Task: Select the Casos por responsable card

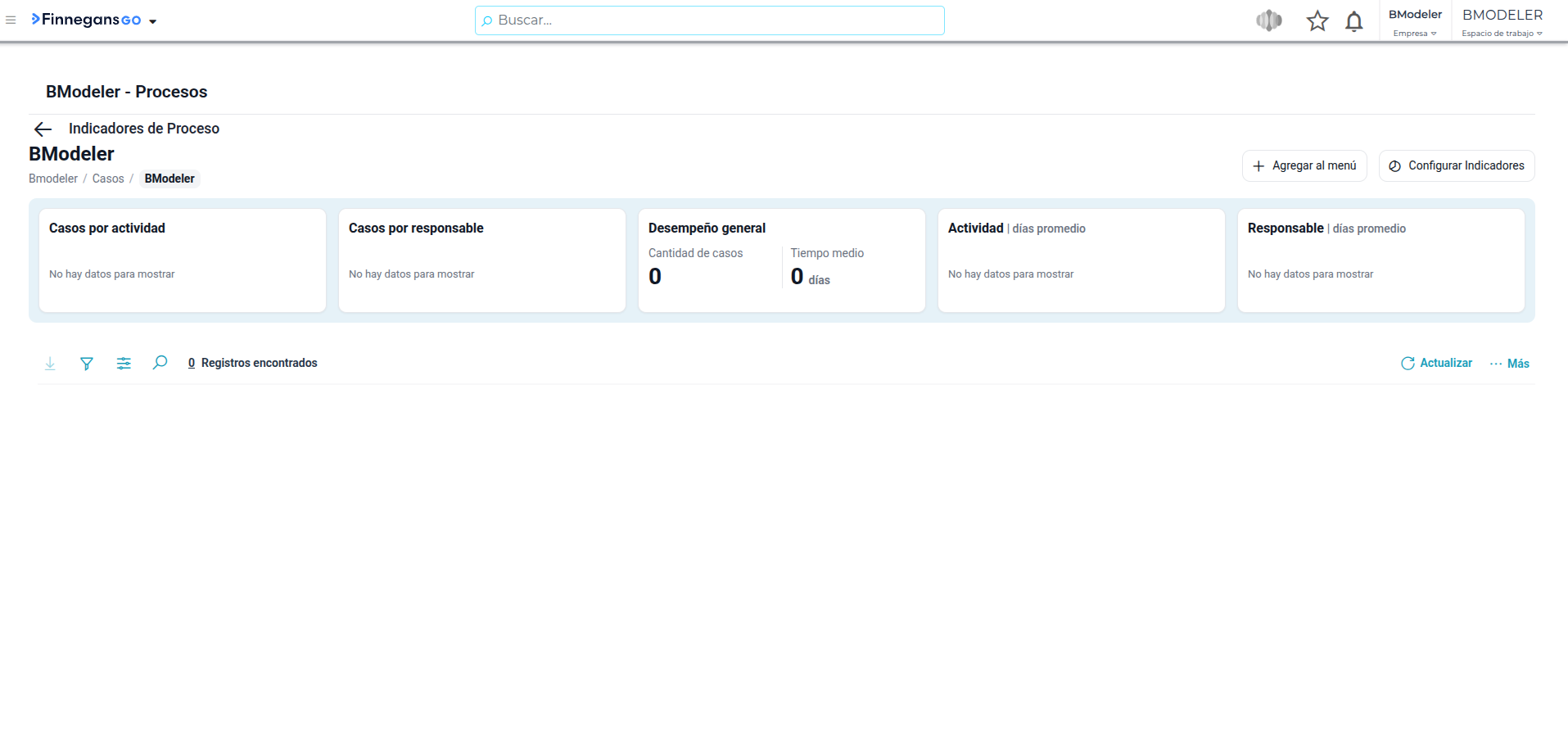Action: click(482, 260)
